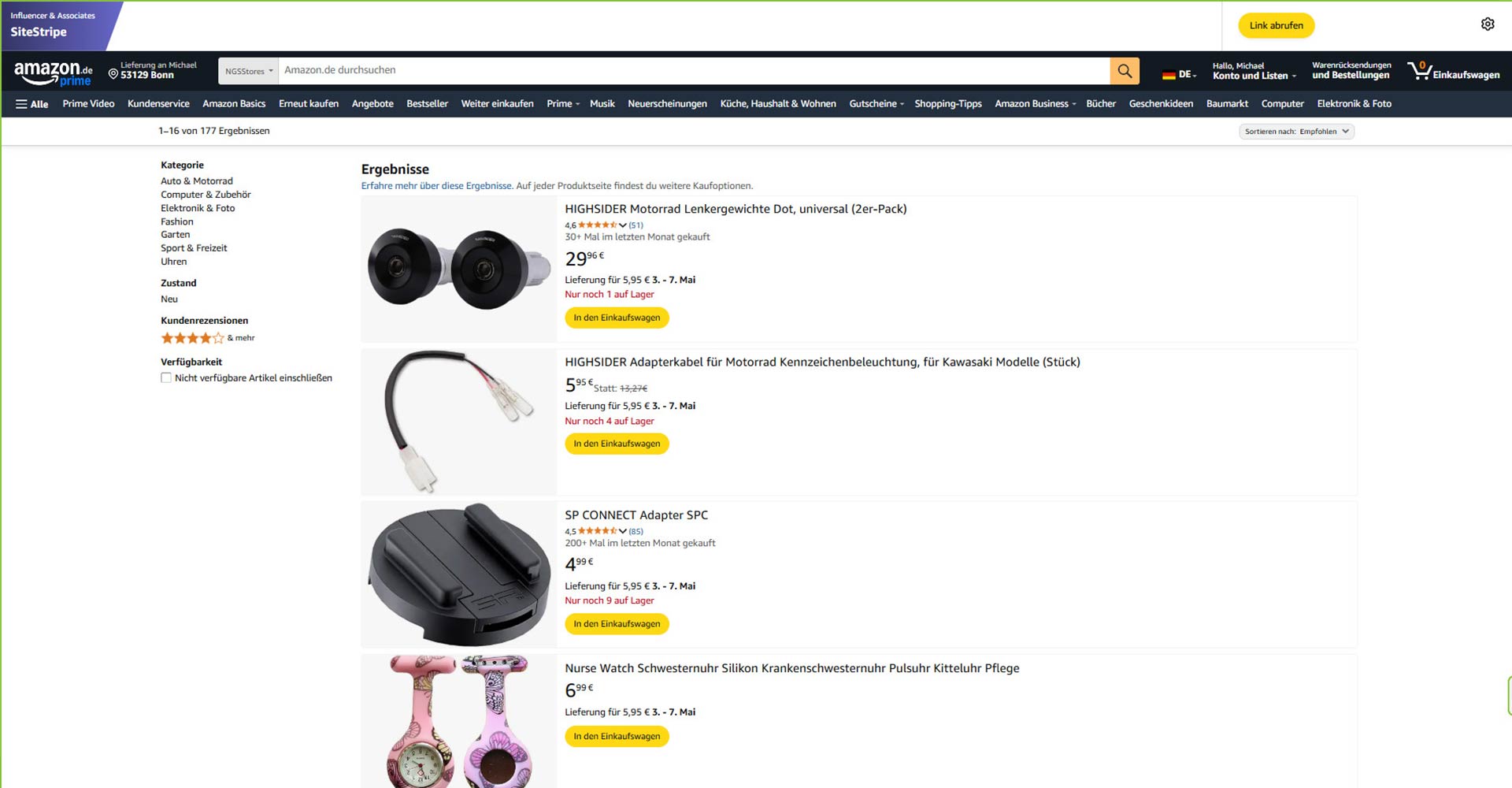This screenshot has width=1512, height=788.
Task: Open the HIGHSIDER Adapterkabel product thumbnail
Action: [x=459, y=422]
